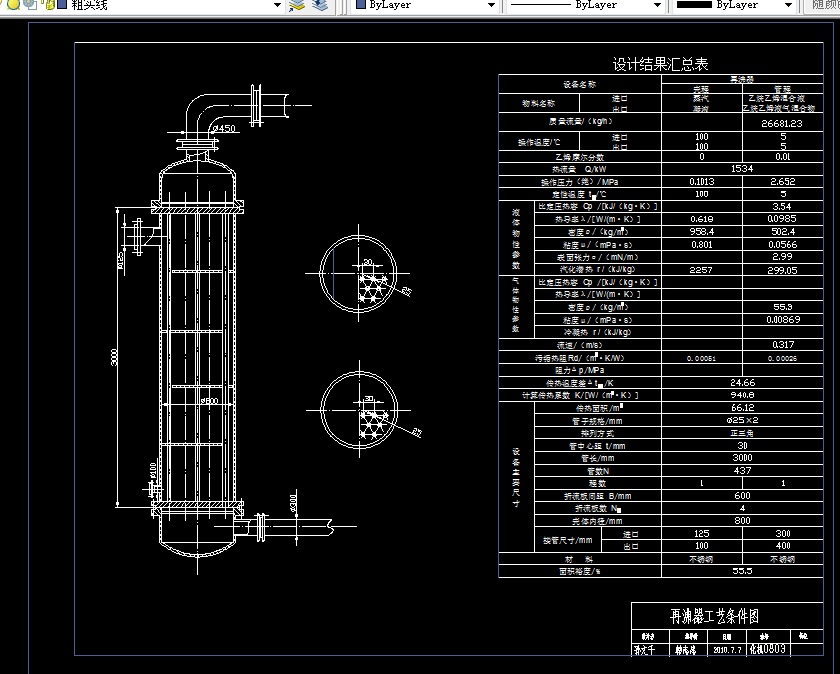The width and height of the screenshot is (840, 674).
Task: Select the row label 设备名称
Action: (579, 84)
